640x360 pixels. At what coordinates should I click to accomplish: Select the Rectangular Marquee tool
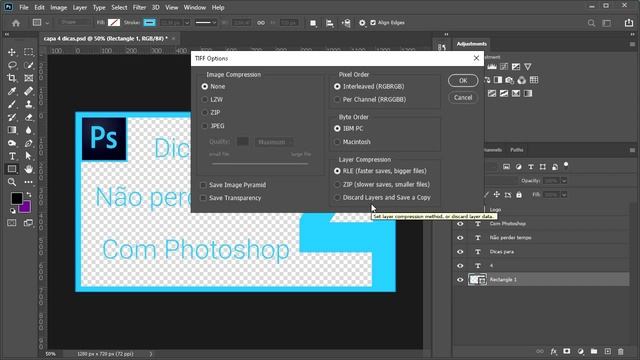point(29,52)
